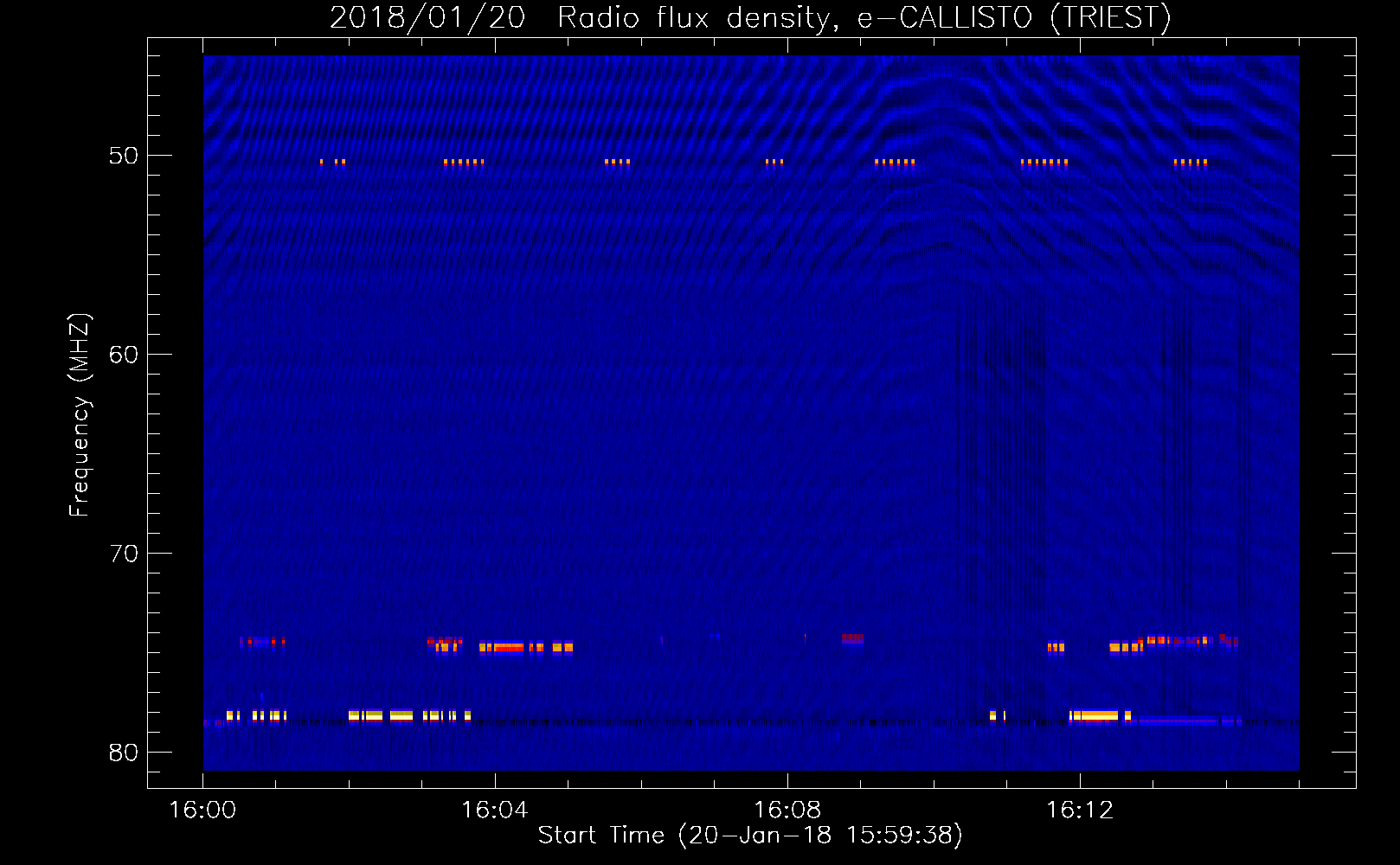1400x865 pixels.
Task: Click the plot title '2018/01/20 Radio flux density, e-CALLISTO (TRIEST)'
Action: 750,17
